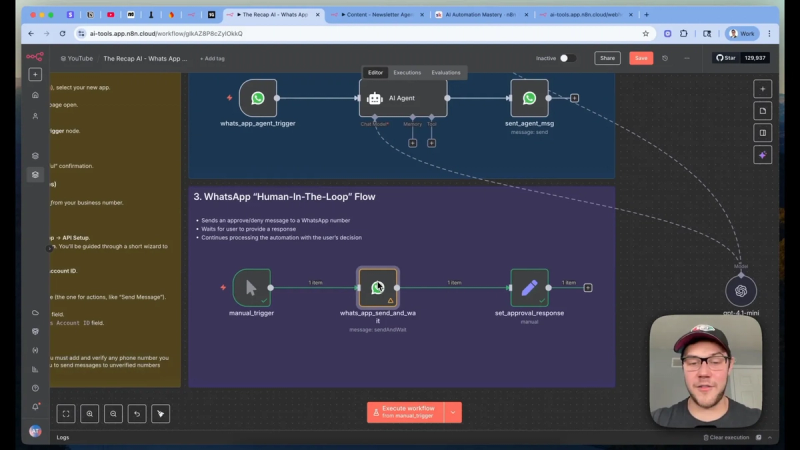Viewport: 800px width, 450px height.
Task: Click the GitHub Star button
Action: pyautogui.click(x=726, y=58)
